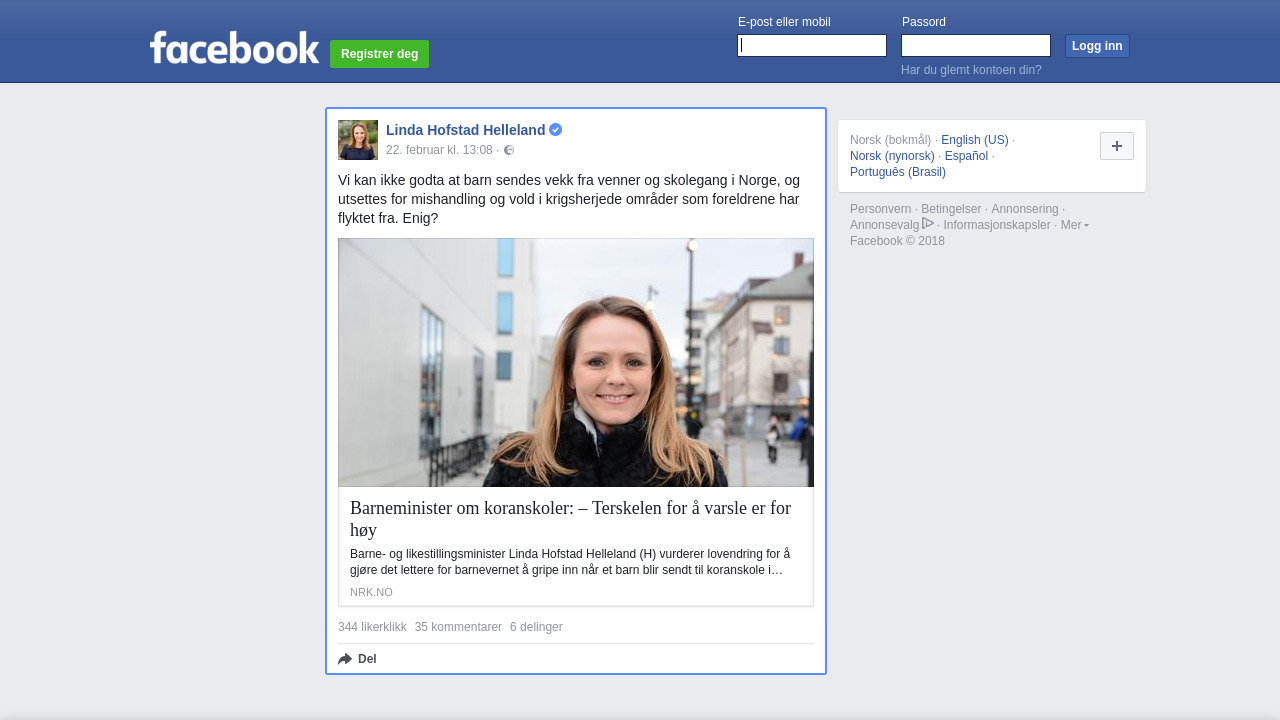
Task: Click the green Registrer deg button
Action: click(379, 54)
